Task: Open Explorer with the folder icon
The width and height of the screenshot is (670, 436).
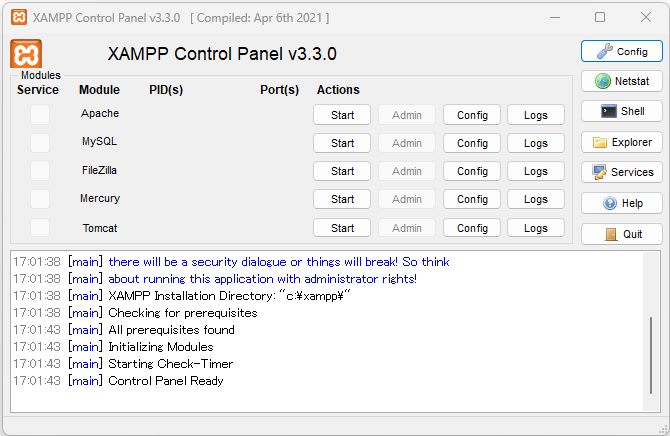Action: (622, 142)
